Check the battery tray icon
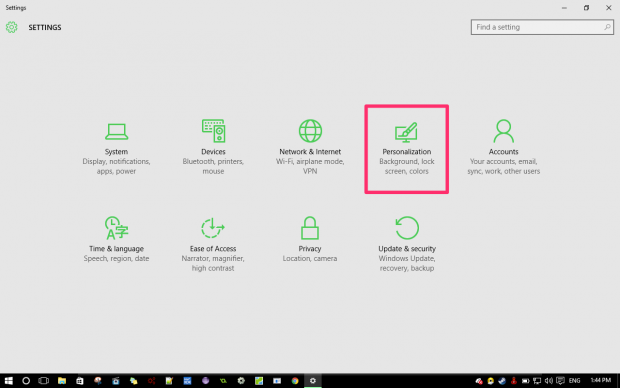This screenshot has width=620, height=388. [525, 381]
